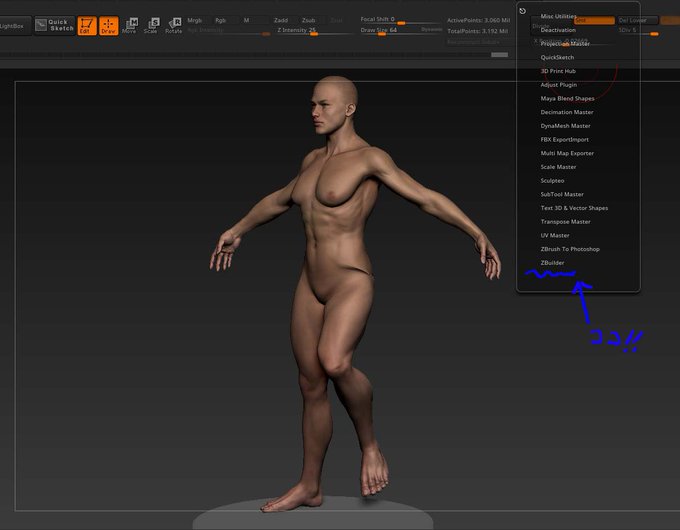The height and width of the screenshot is (530, 680).
Task: Click the TotalPoints count readout
Action: [477, 31]
